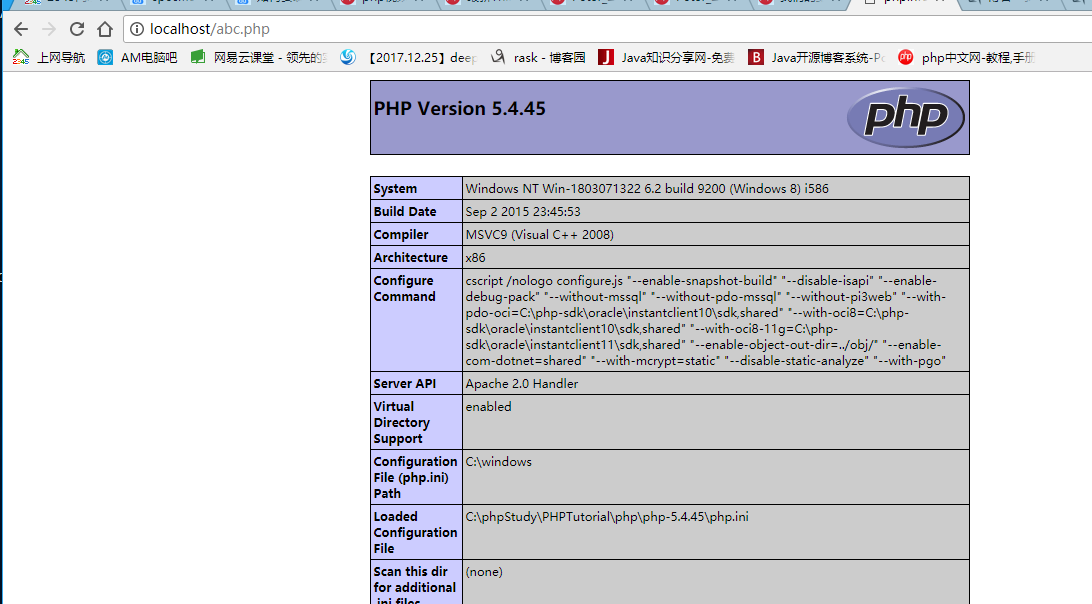Select the Configuration File (php.ini) Path label
Viewport: 1092px width, 604px height.
point(416,478)
